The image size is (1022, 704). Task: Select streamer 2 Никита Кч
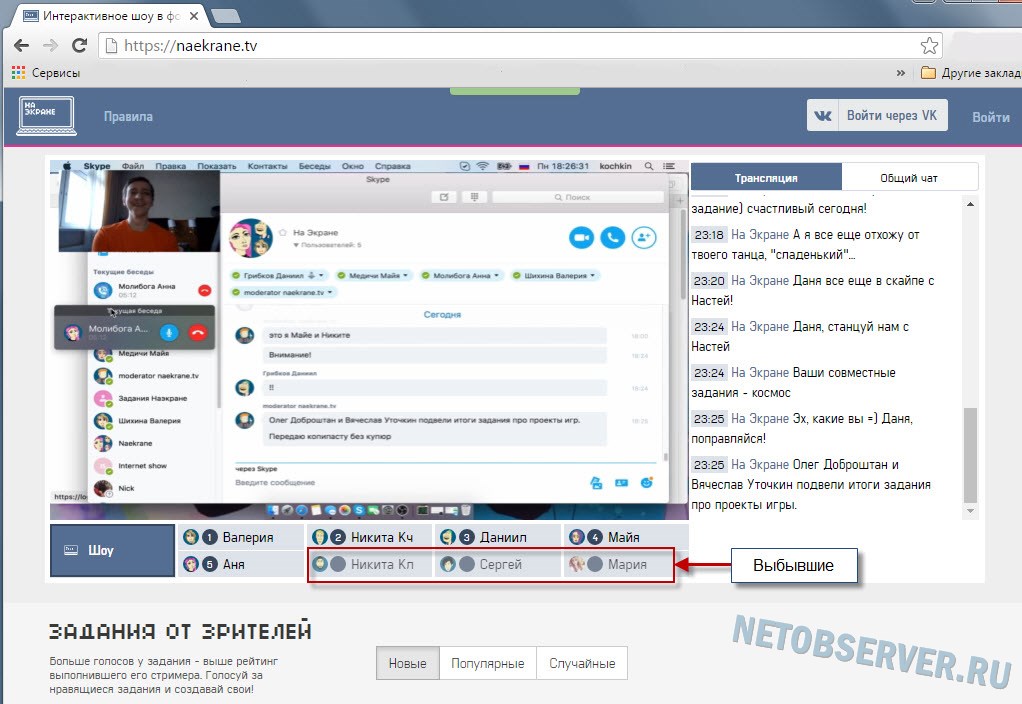(x=370, y=537)
